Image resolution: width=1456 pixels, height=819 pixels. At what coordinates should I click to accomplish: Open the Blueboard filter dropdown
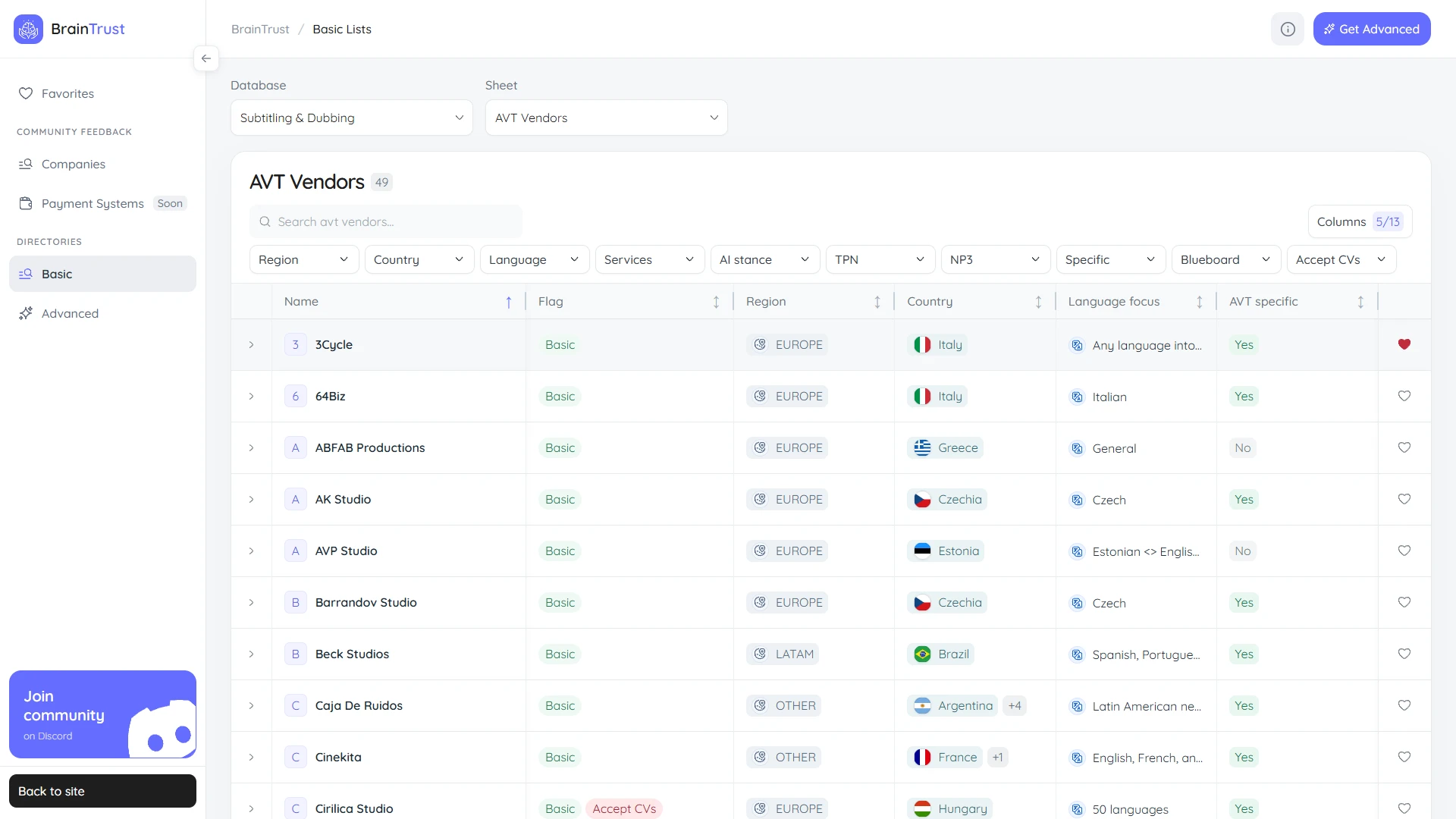click(x=1226, y=259)
